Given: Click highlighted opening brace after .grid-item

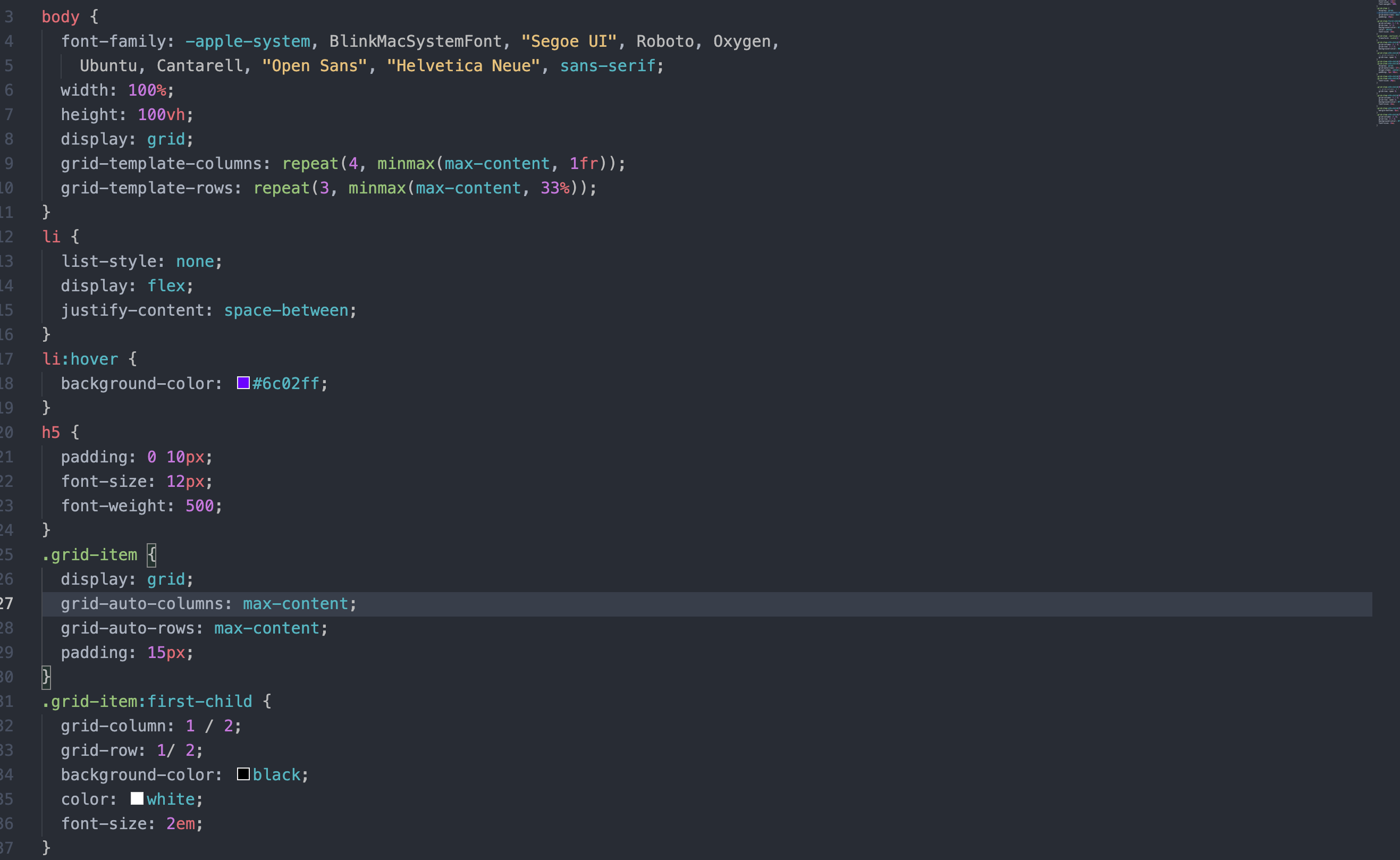Looking at the screenshot, I should tap(152, 554).
